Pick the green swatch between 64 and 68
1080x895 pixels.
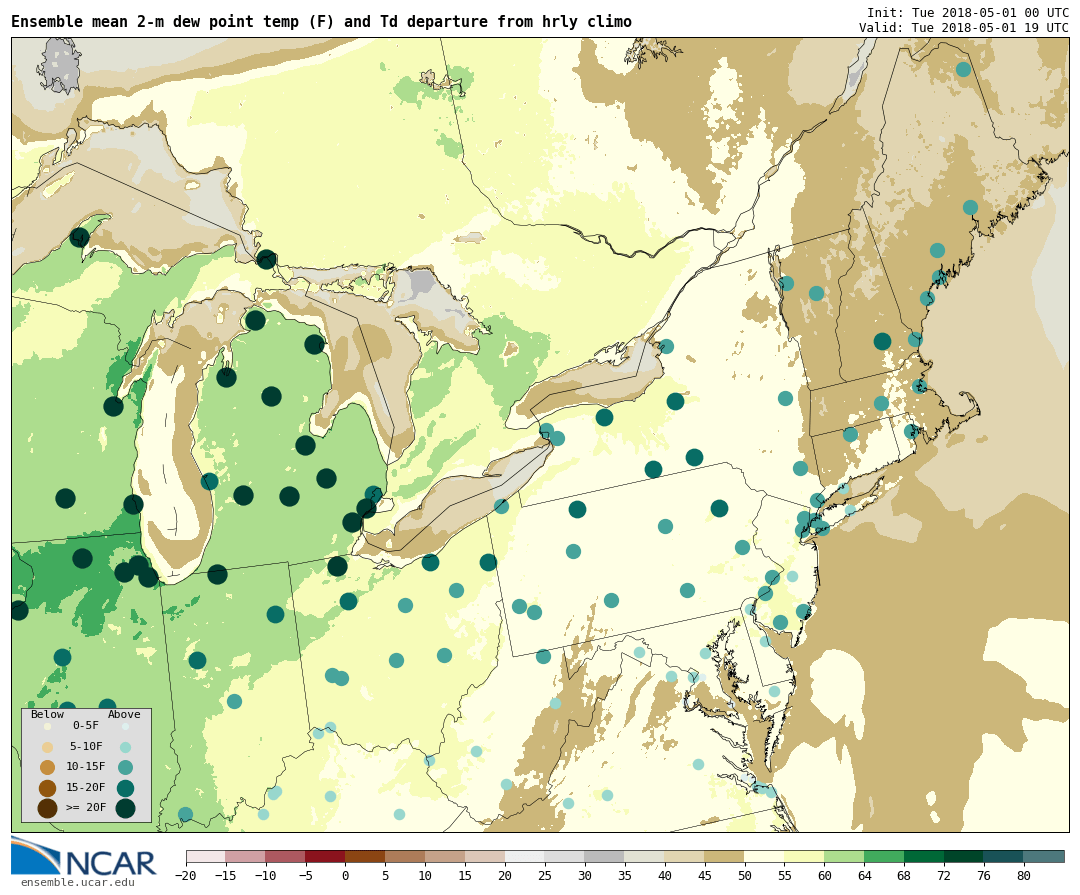[884, 856]
